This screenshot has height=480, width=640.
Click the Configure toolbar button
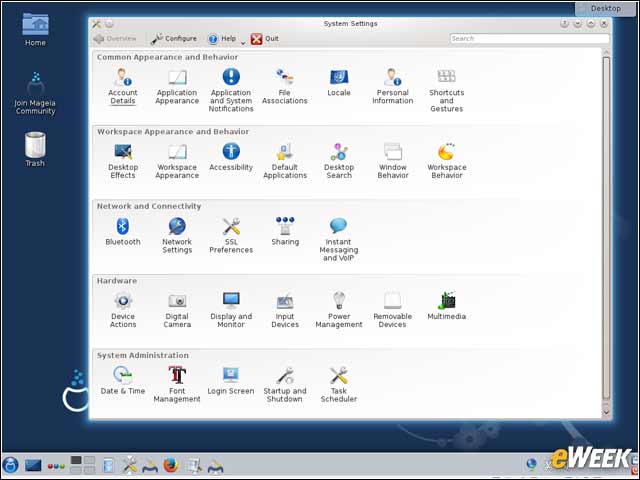pyautogui.click(x=173, y=39)
